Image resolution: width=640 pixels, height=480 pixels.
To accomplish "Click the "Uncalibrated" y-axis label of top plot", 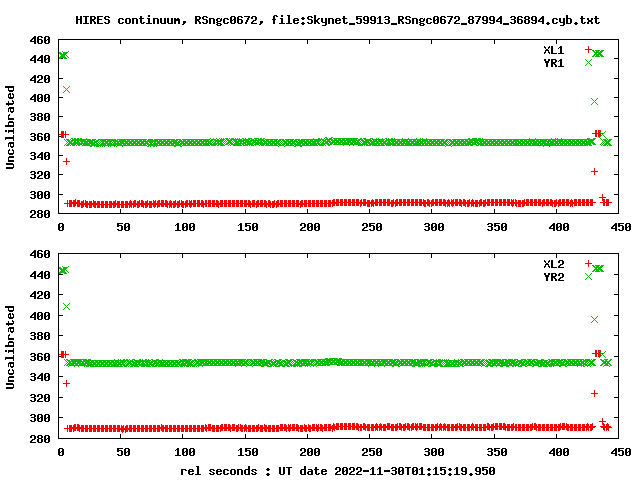I will pyautogui.click(x=10, y=127).
